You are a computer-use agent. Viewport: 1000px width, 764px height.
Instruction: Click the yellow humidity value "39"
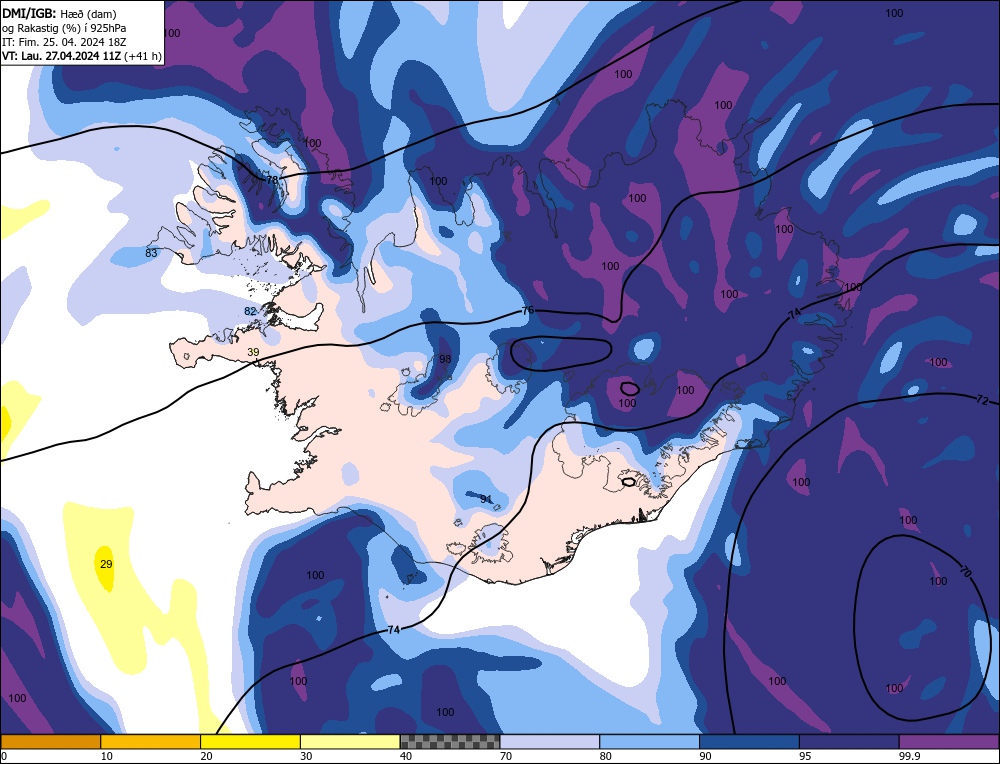click(x=253, y=352)
